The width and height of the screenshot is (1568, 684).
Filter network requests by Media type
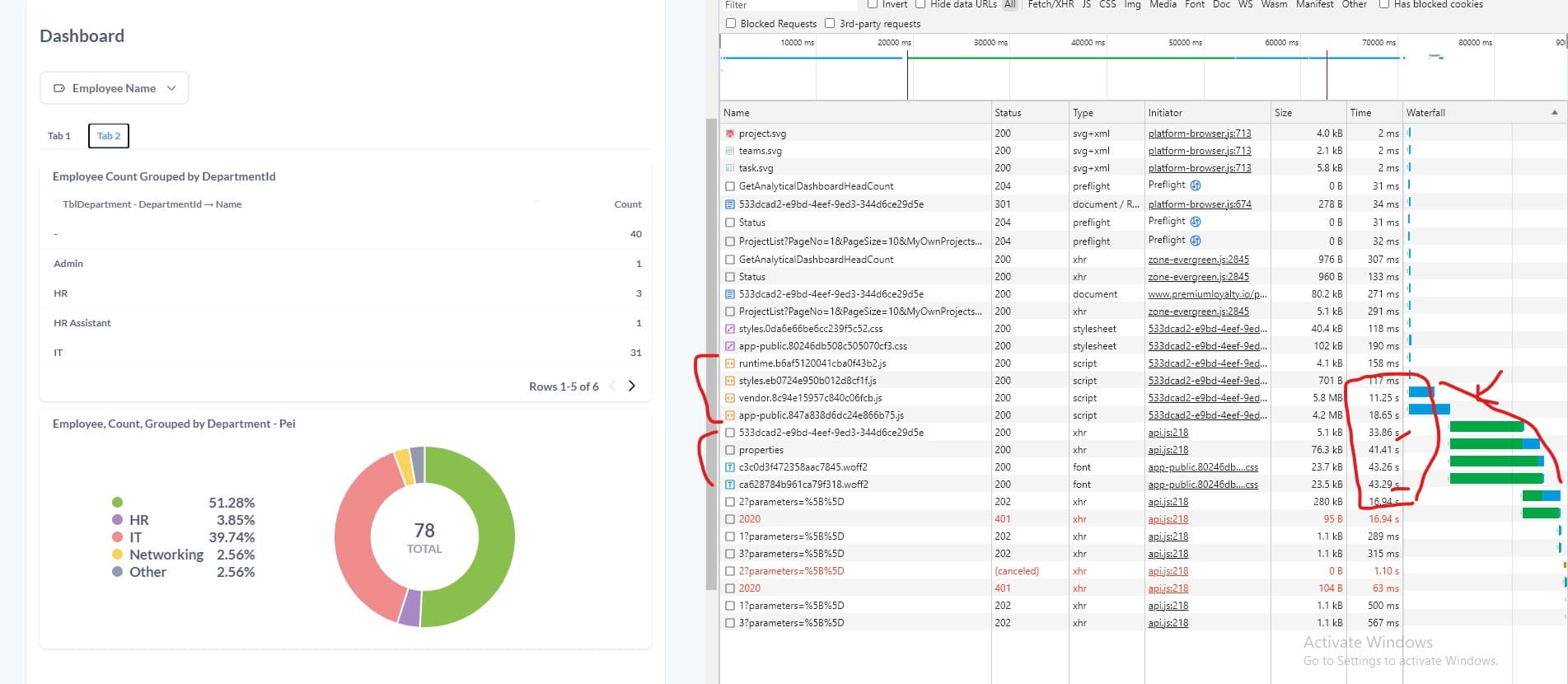1163,4
